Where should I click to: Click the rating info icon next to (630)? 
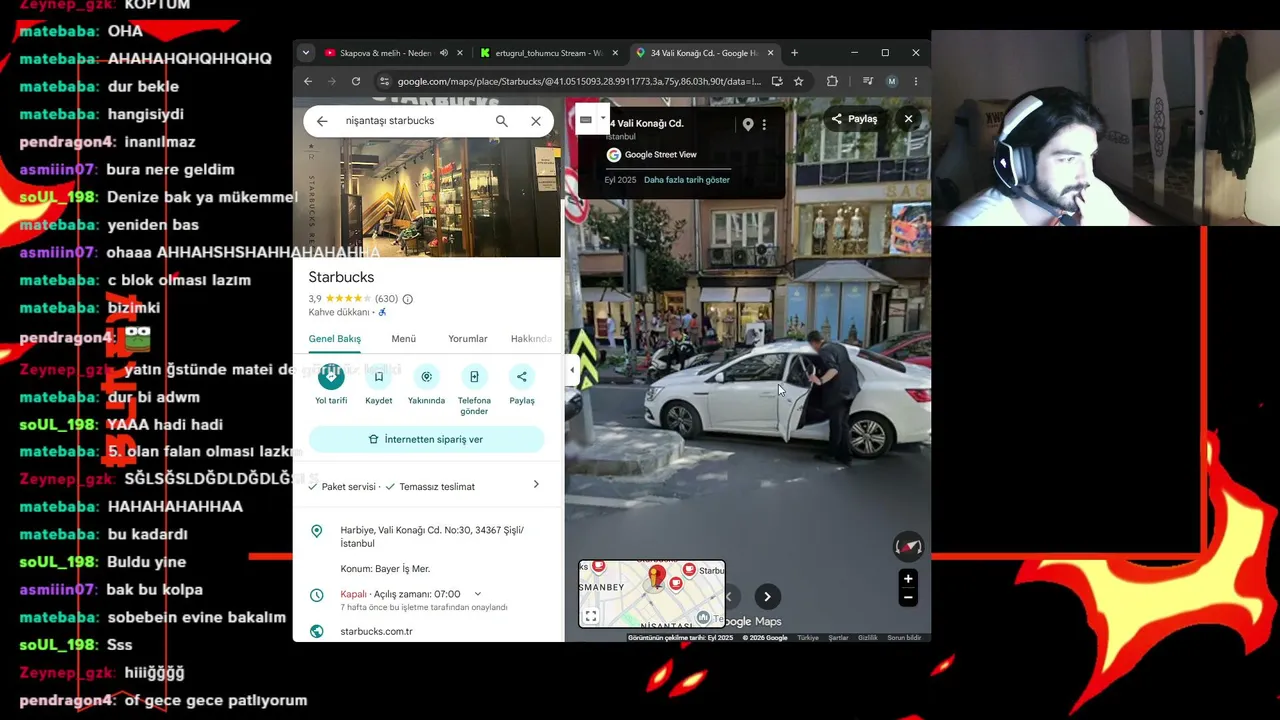pos(407,299)
